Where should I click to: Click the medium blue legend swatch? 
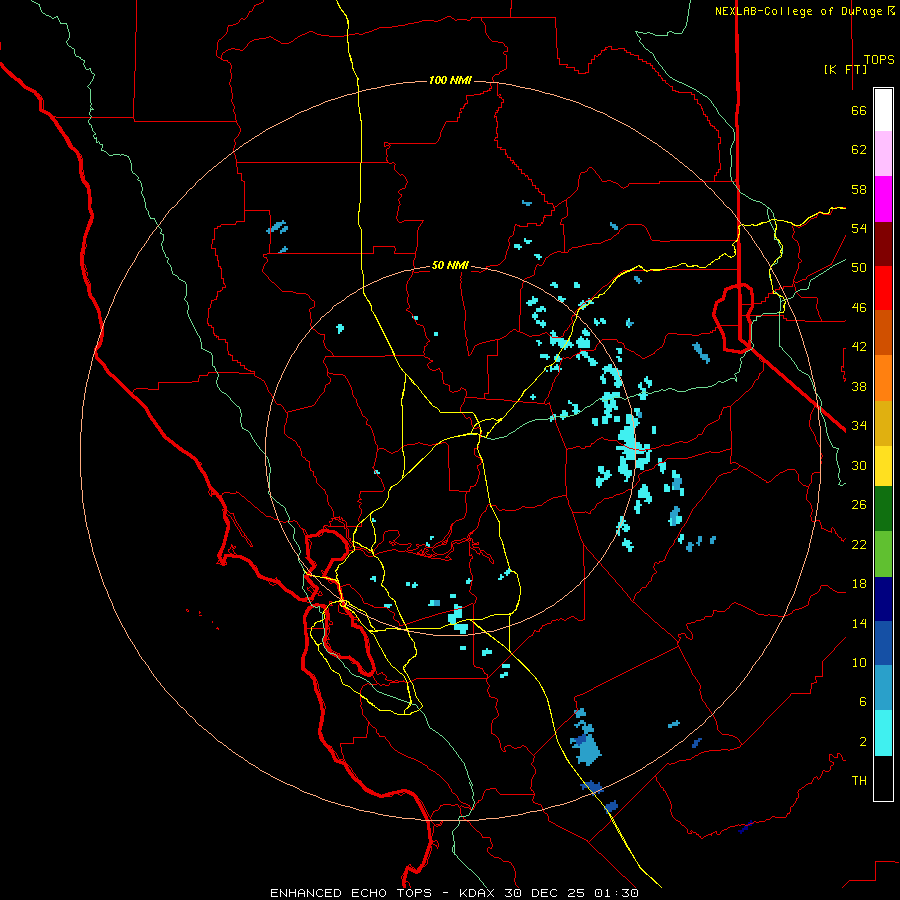click(x=883, y=643)
